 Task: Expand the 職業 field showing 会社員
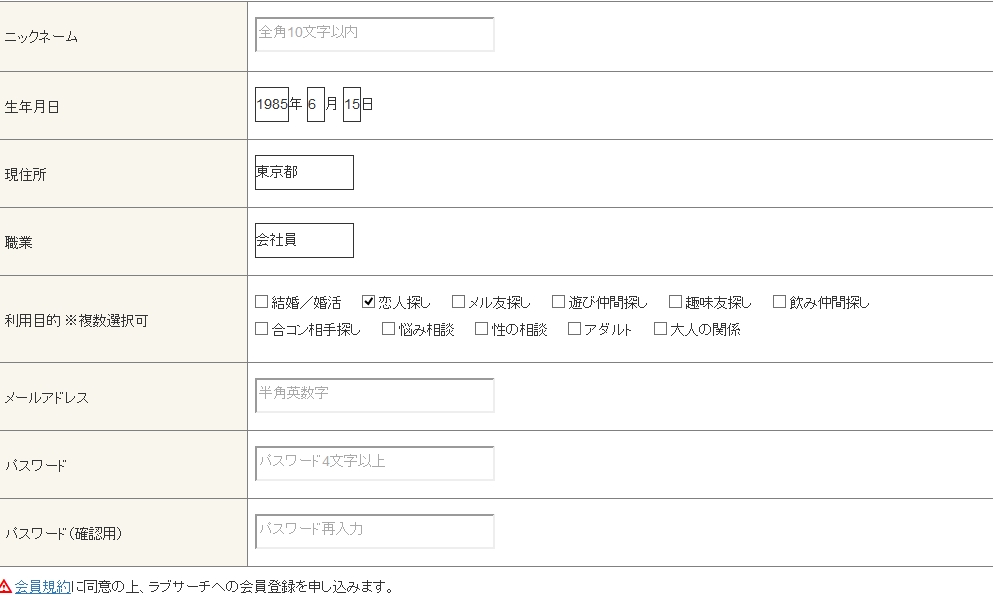304,240
